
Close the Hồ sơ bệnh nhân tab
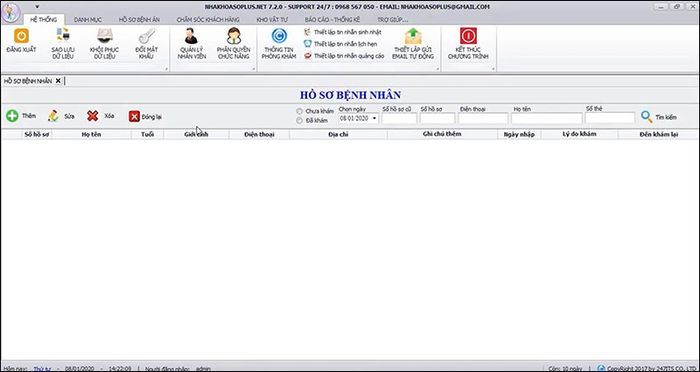point(58,81)
